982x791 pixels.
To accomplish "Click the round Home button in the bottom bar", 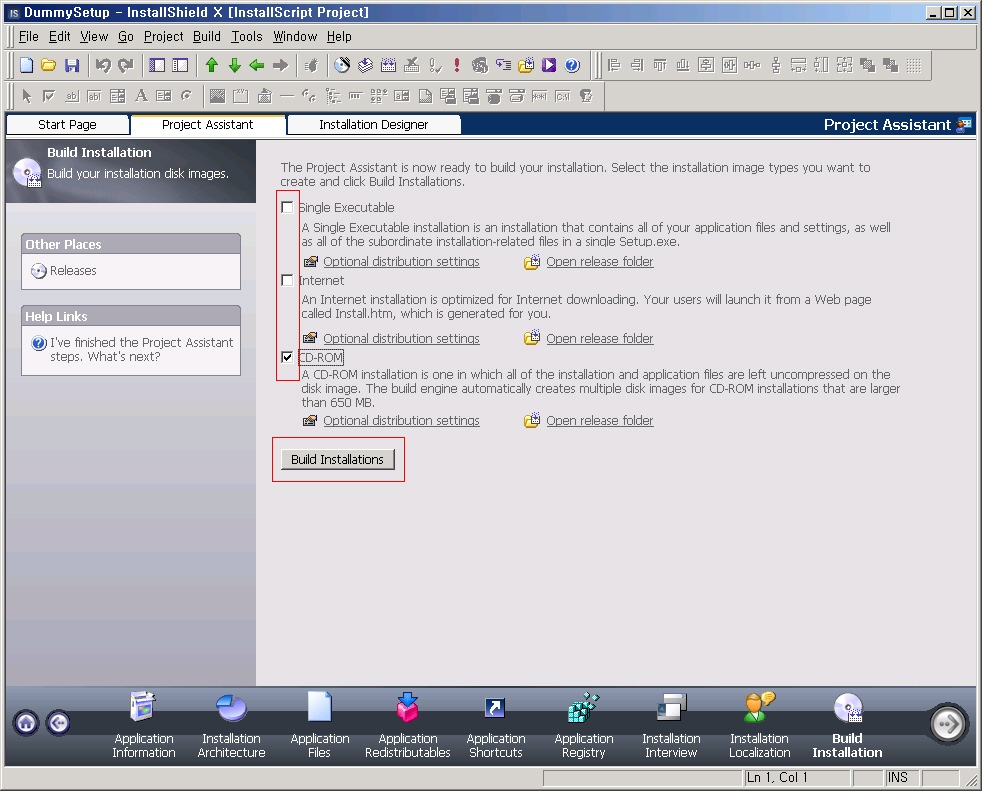I will 26,723.
